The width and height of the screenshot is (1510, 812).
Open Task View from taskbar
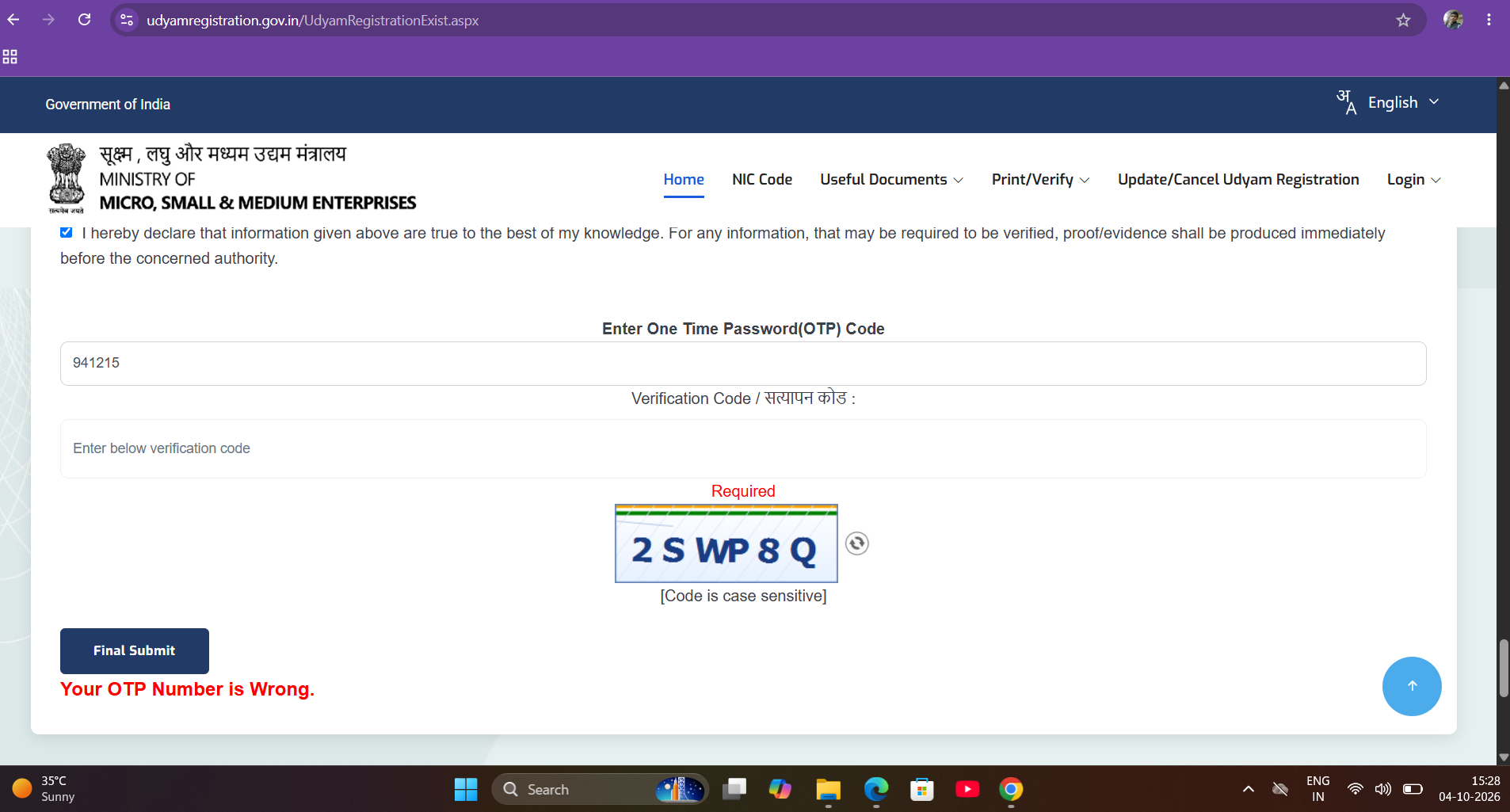pos(734,789)
